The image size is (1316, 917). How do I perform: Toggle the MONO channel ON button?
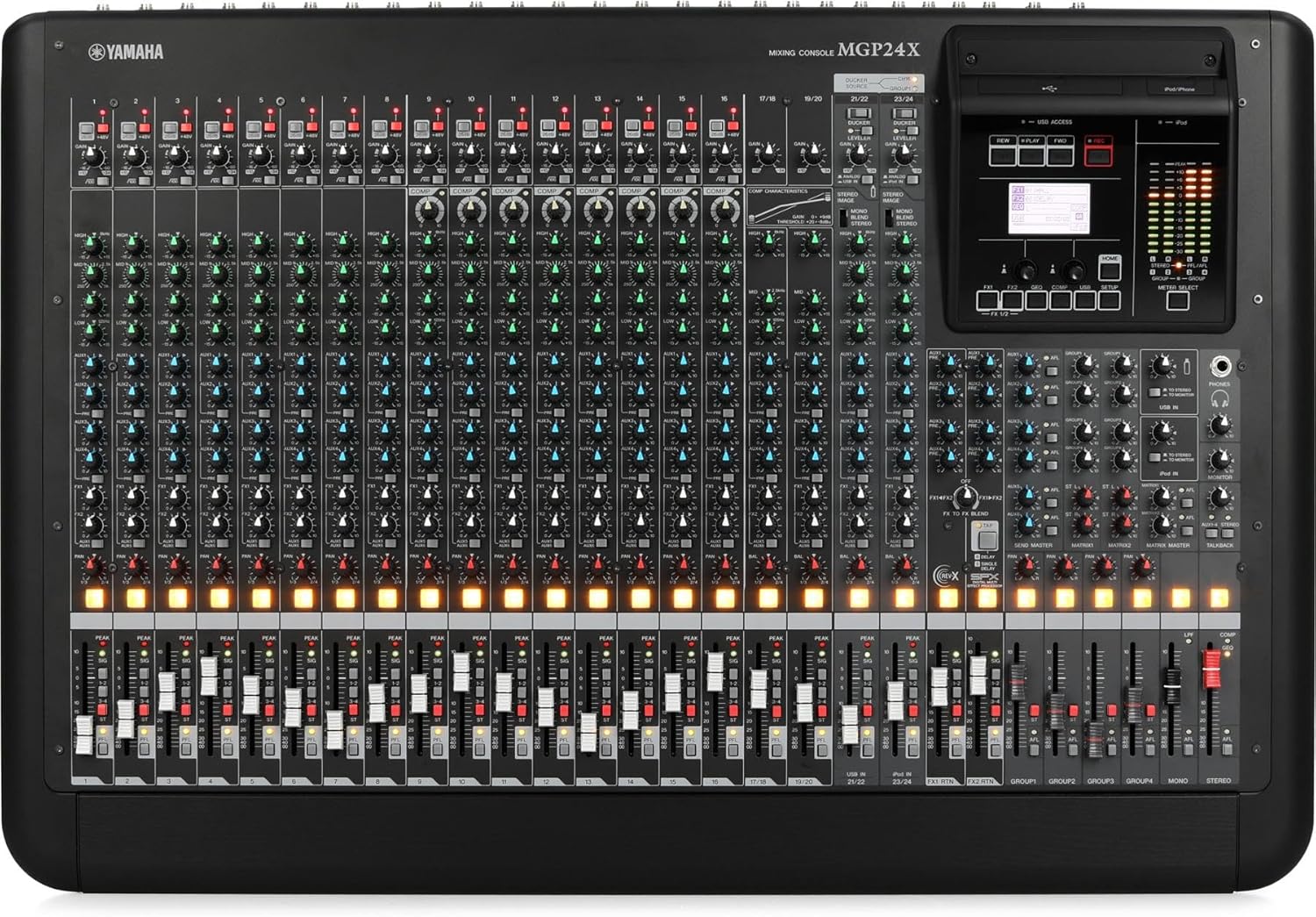(1179, 598)
